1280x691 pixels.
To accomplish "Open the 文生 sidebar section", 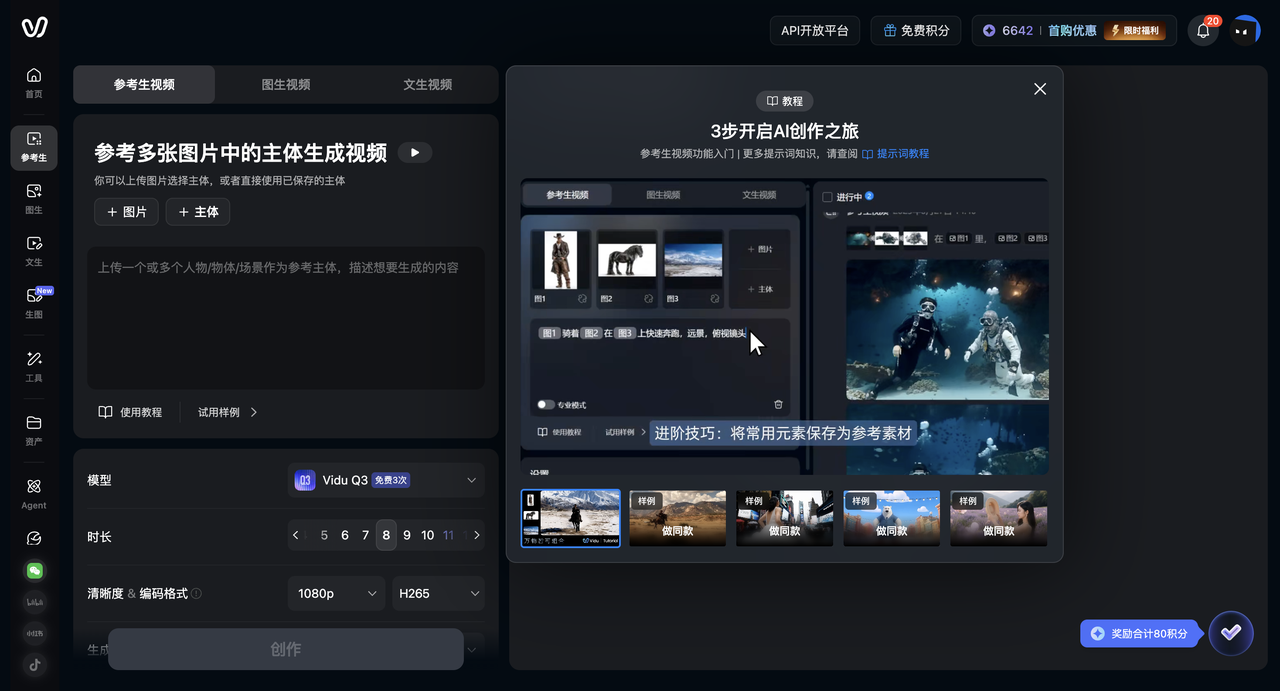I will point(33,250).
